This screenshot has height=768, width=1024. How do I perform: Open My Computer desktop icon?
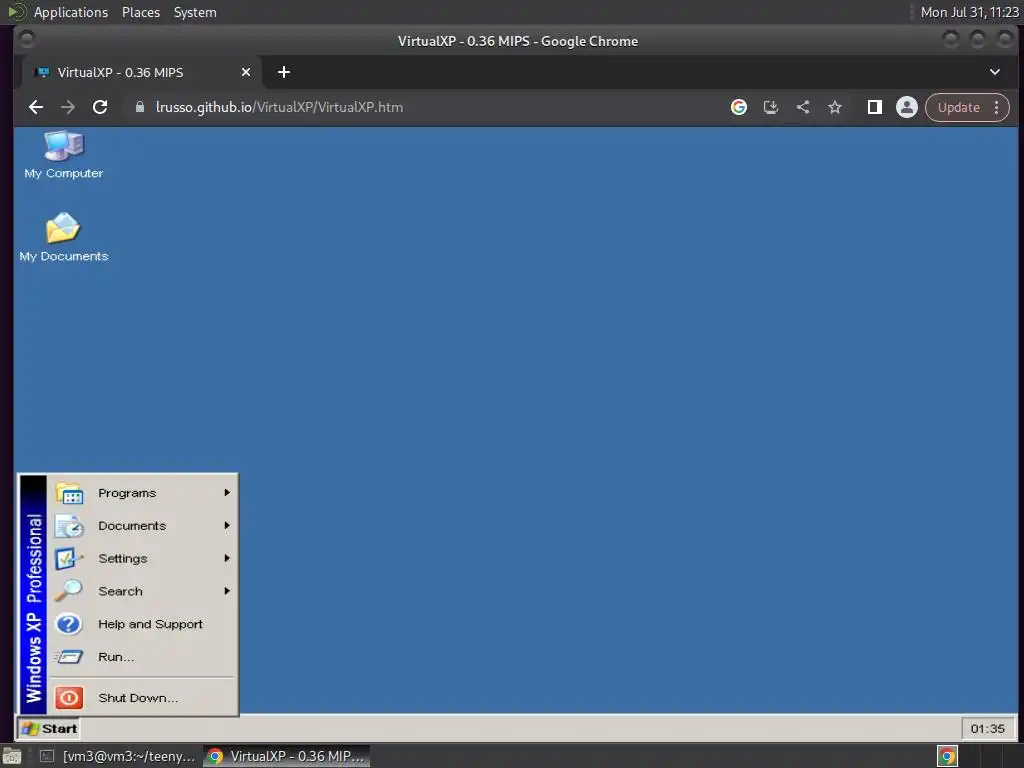[x=64, y=155]
